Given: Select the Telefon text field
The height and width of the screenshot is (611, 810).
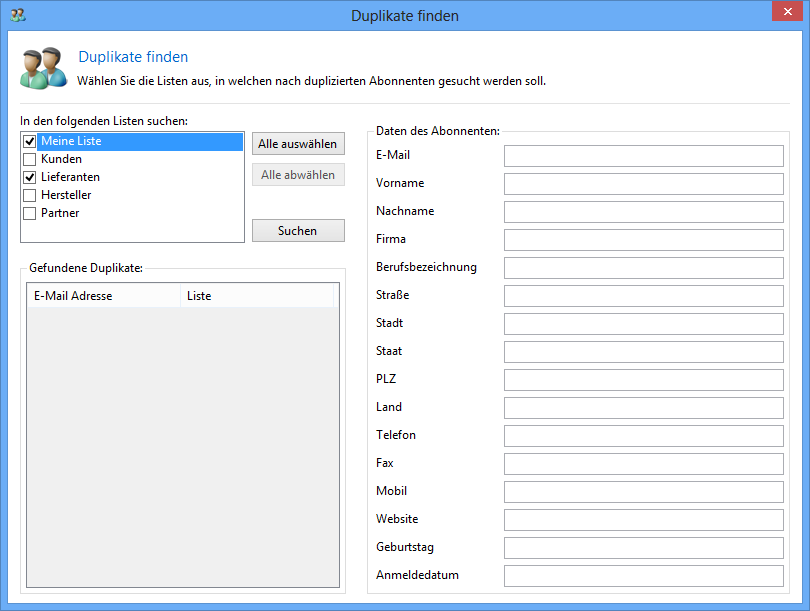Looking at the screenshot, I should [x=643, y=436].
